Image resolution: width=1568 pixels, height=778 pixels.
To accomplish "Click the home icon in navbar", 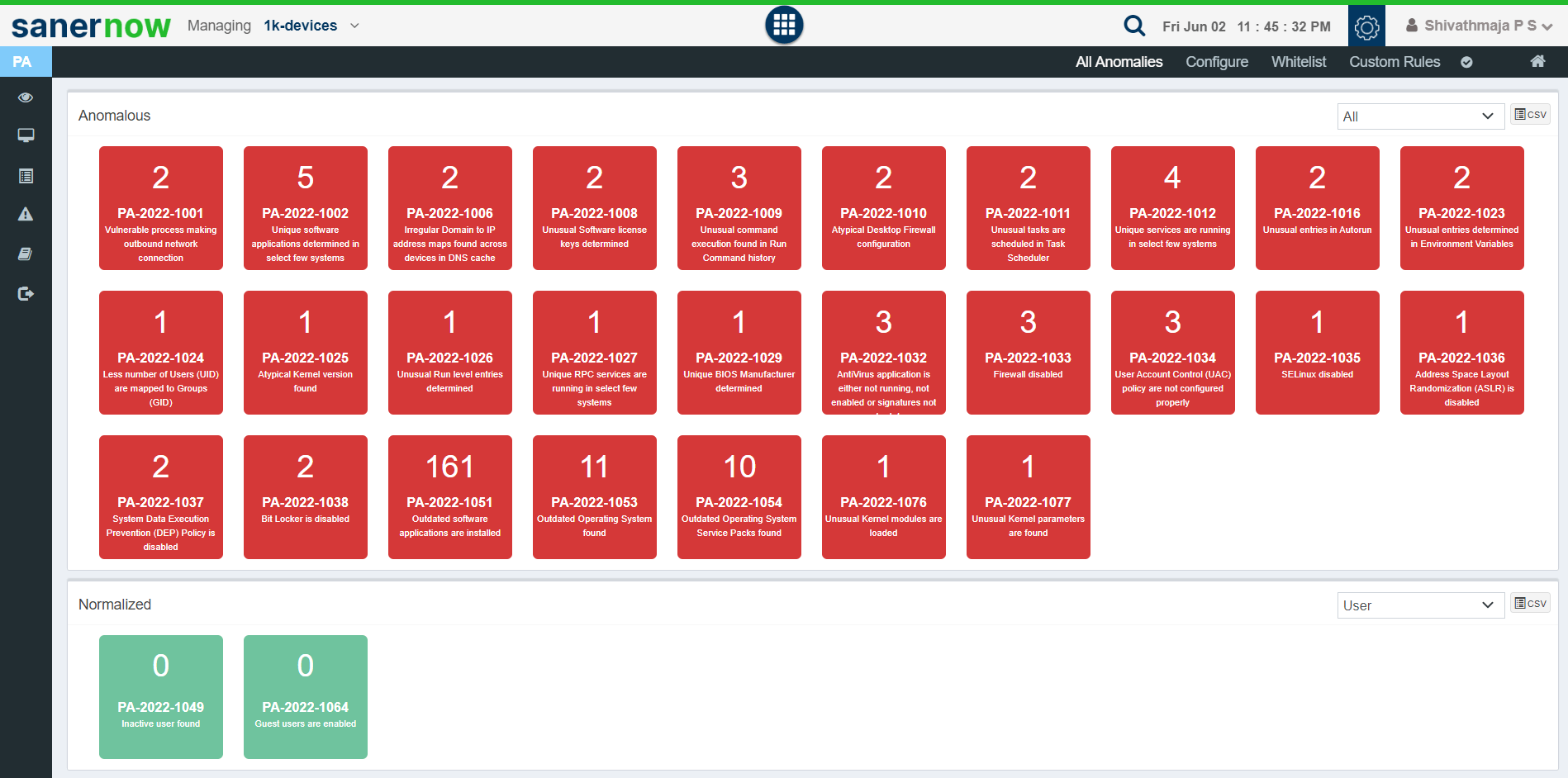I will point(1537,61).
